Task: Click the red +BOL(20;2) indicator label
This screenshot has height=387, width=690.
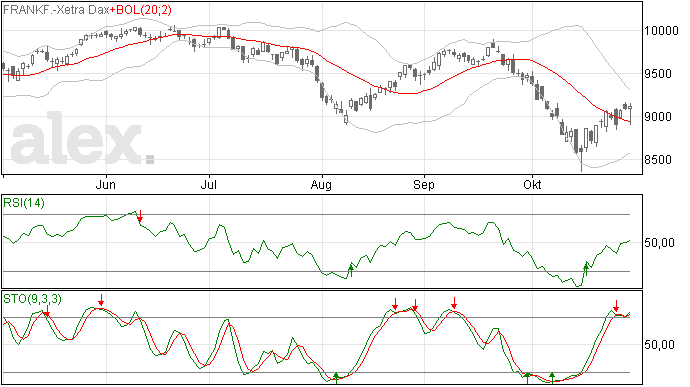Action: click(x=141, y=10)
